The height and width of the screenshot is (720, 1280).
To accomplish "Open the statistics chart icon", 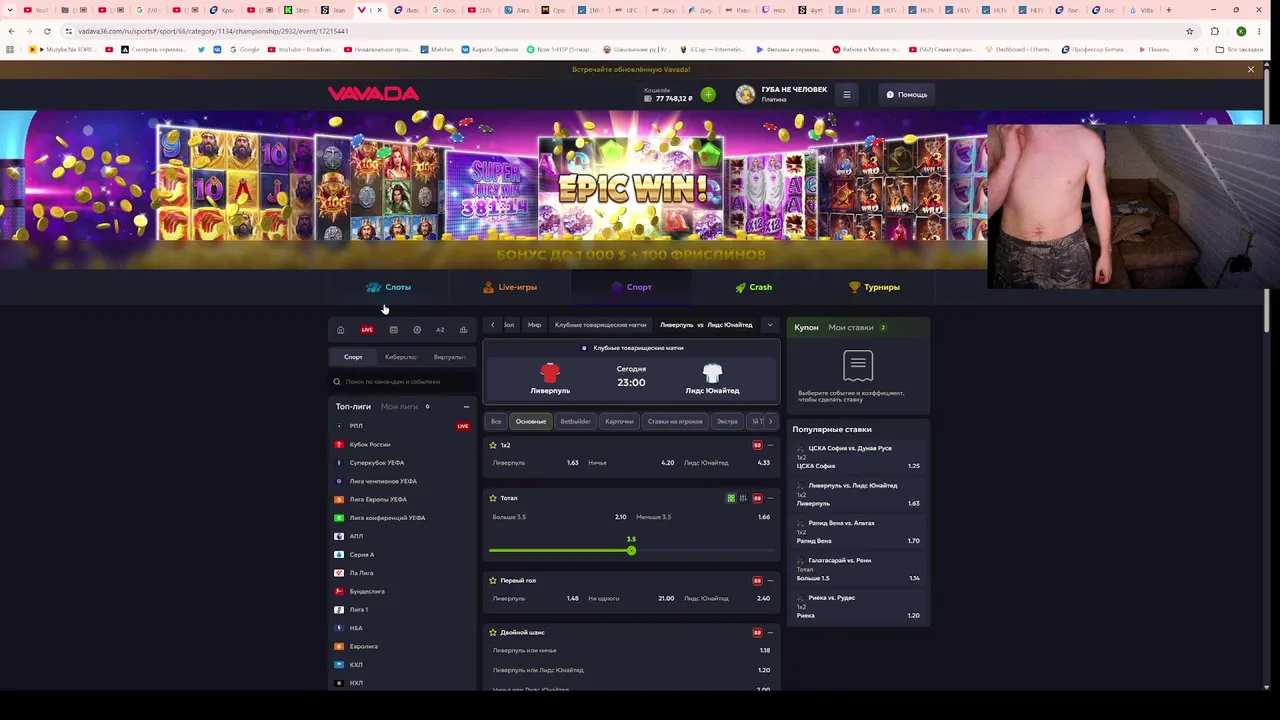I will click(x=463, y=330).
